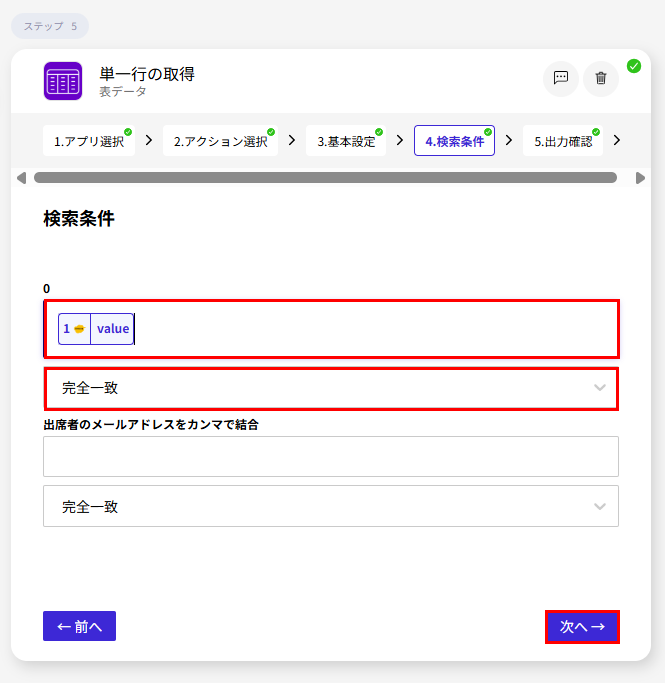Viewport: 665px width, 683px height.
Task: Click chevron between アクション選択 and 基本設定
Action: coord(292,140)
